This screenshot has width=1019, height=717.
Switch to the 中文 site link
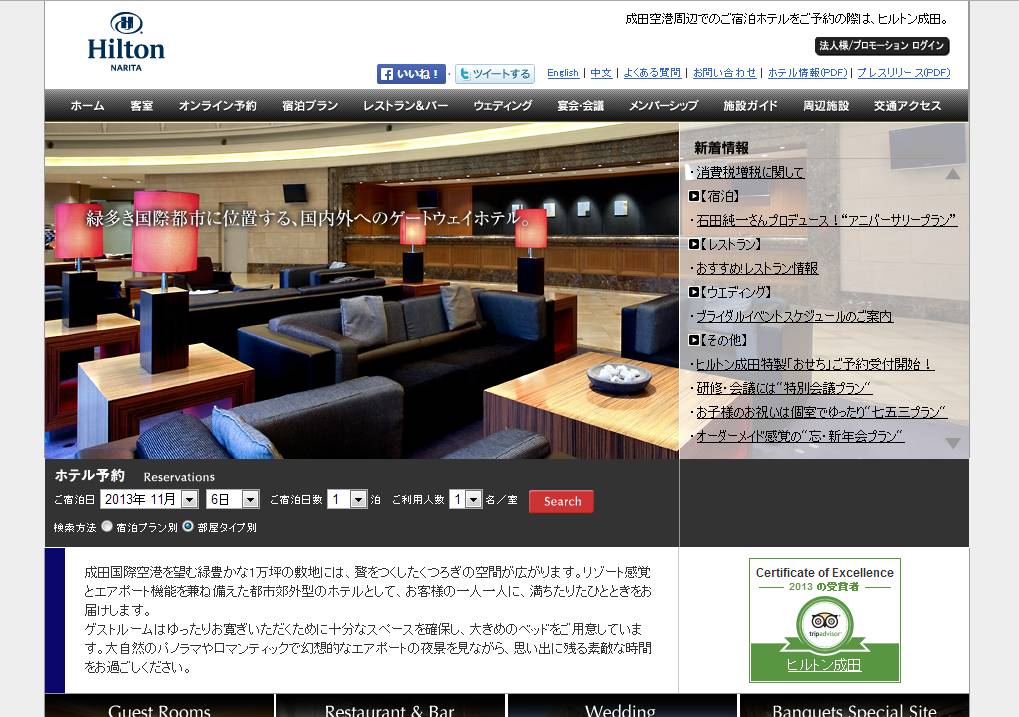coord(601,73)
